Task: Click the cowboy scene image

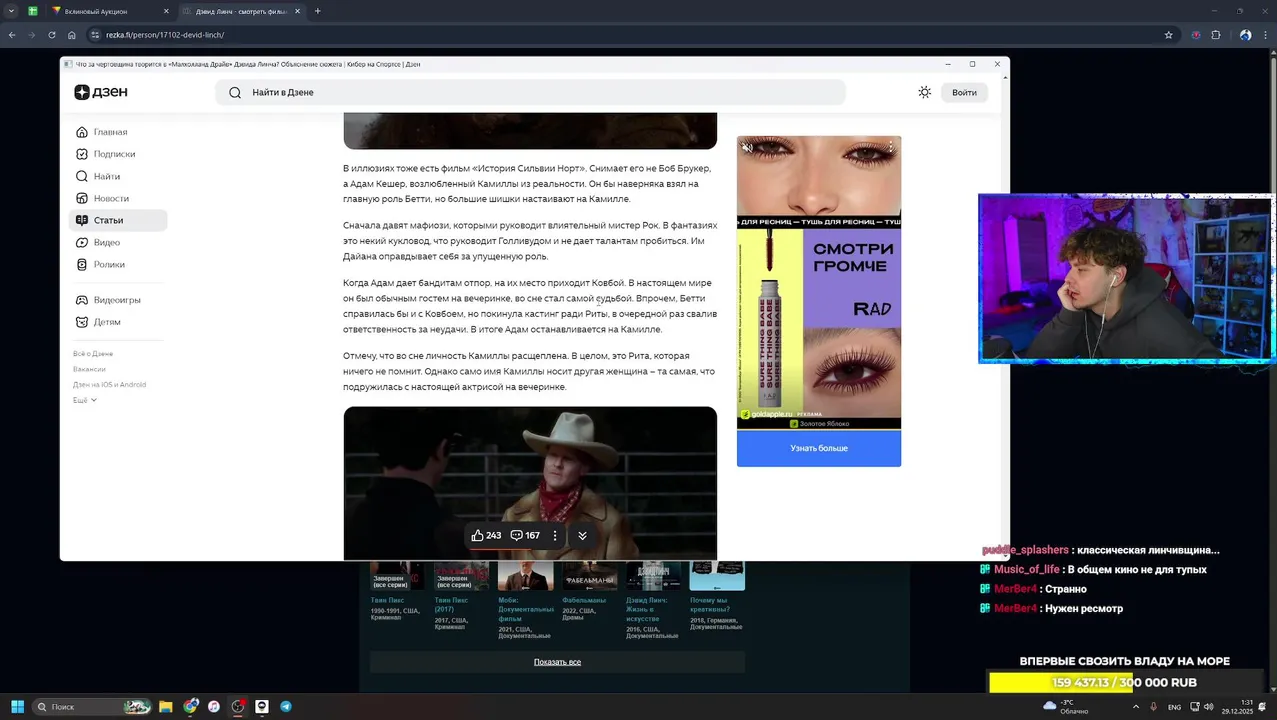Action: coord(530,483)
